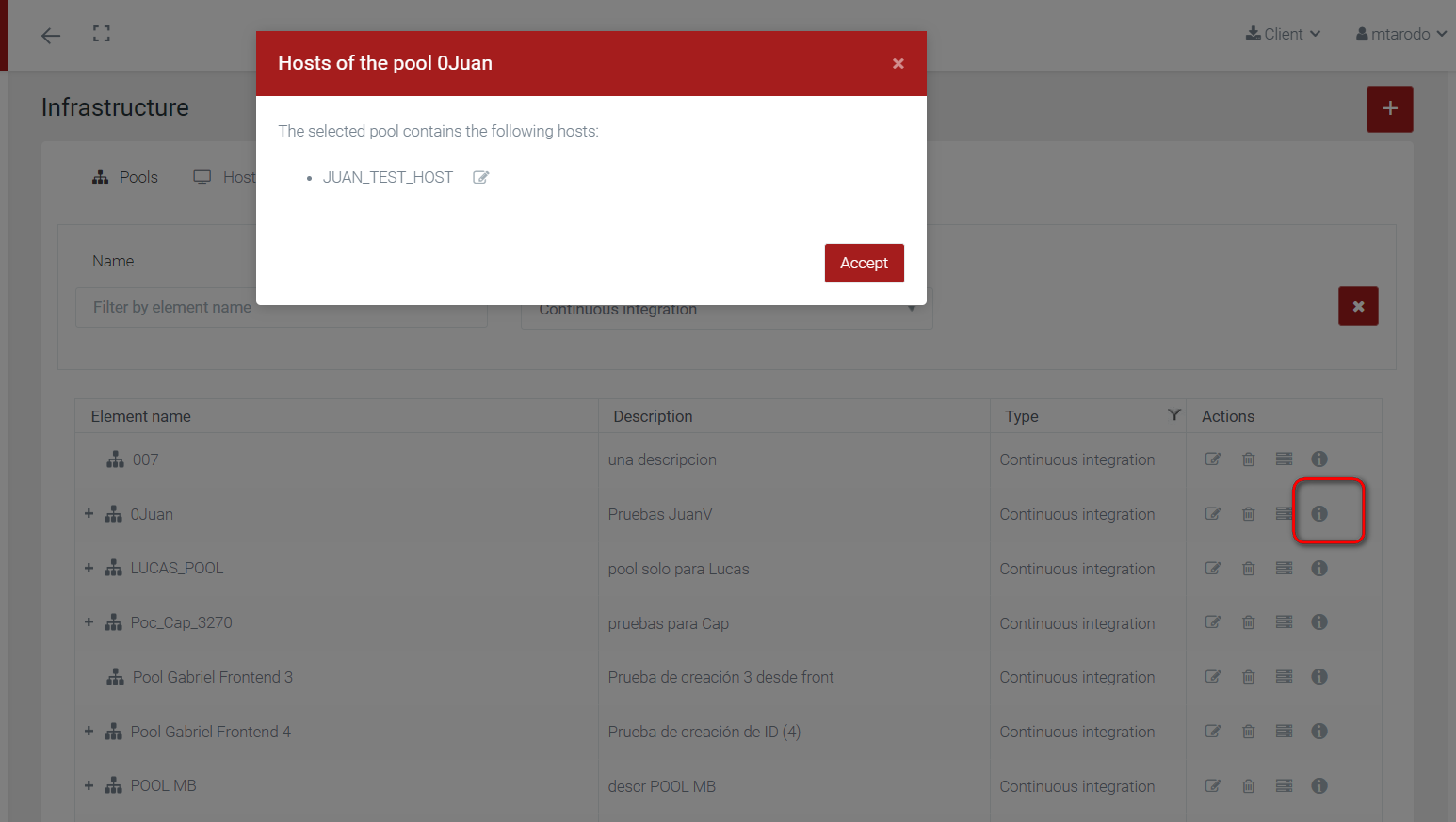Open info for the 0Juan pool
The height and width of the screenshot is (822, 1456).
pos(1318,513)
